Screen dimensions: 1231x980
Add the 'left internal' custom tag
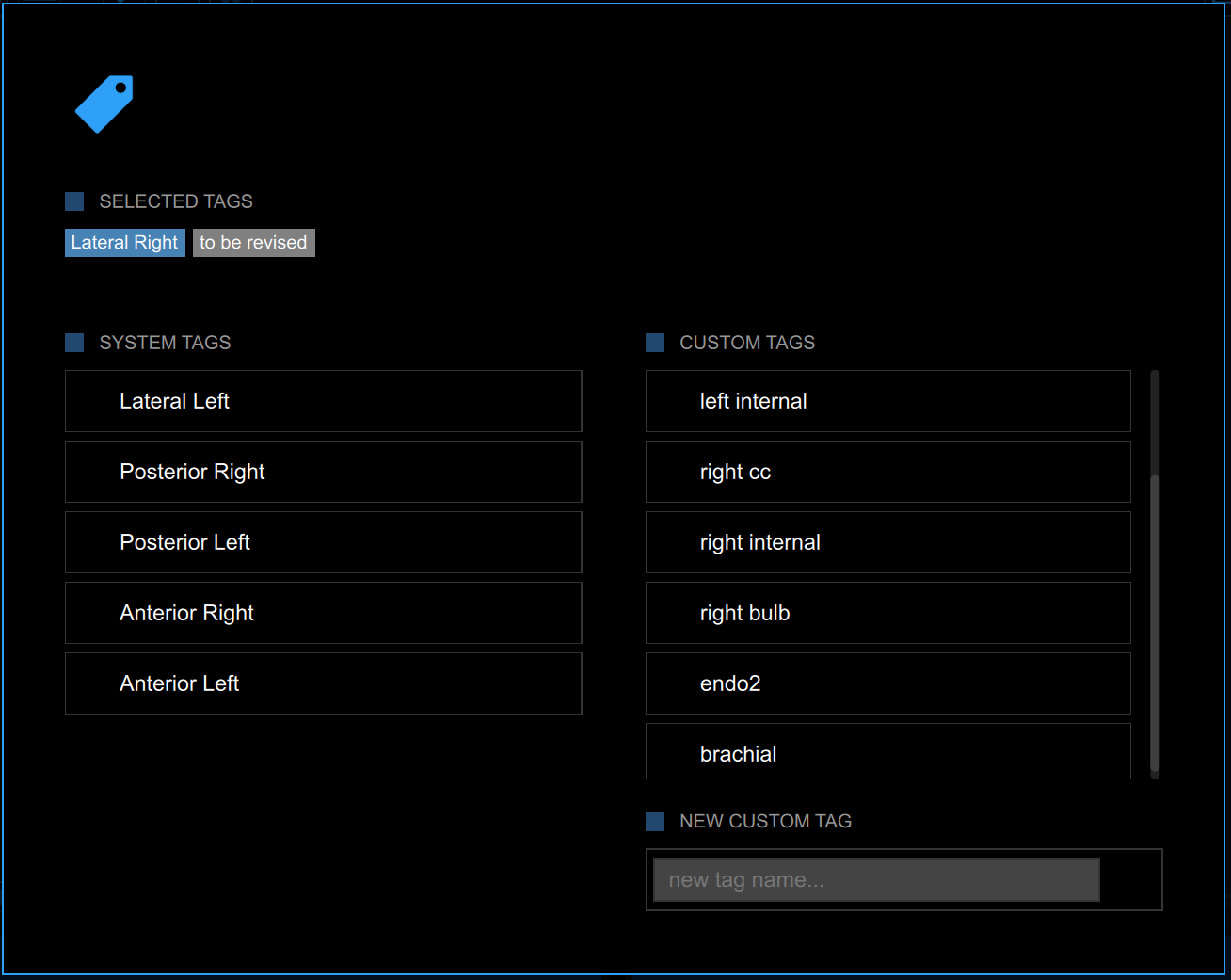pyautogui.click(x=887, y=401)
